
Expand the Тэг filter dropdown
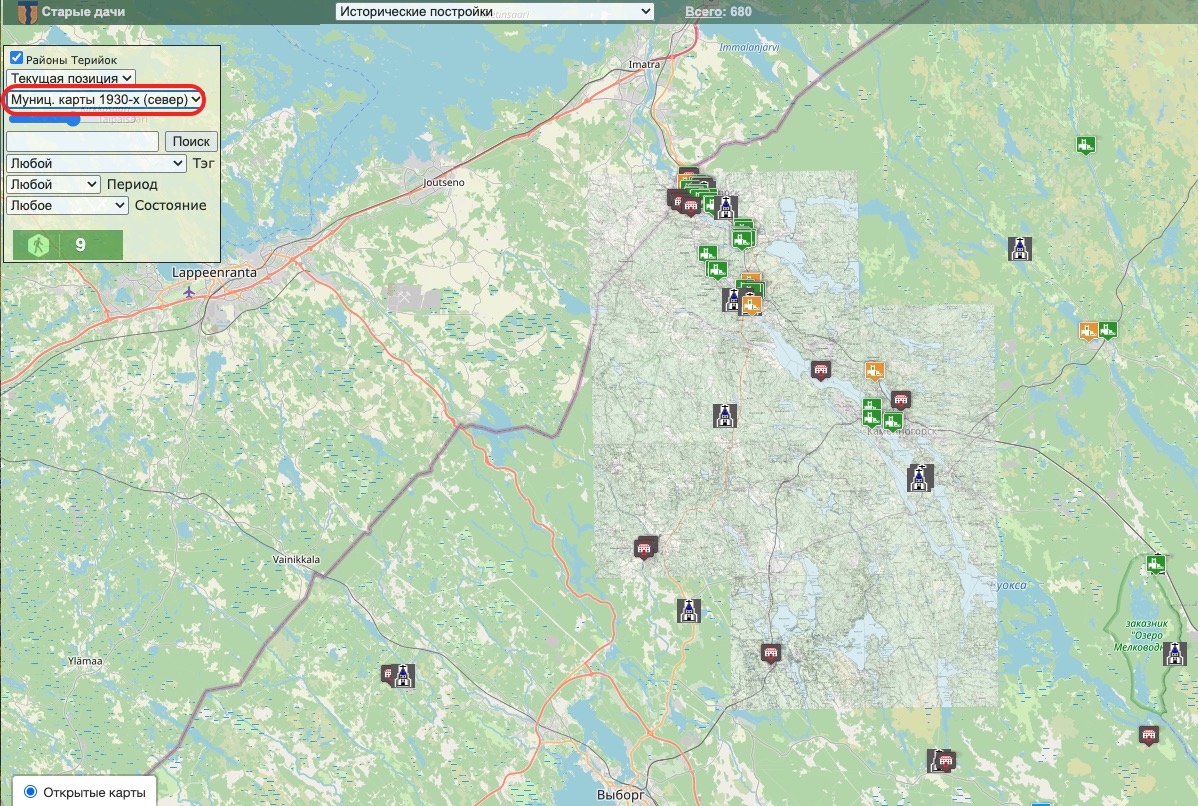pos(96,163)
